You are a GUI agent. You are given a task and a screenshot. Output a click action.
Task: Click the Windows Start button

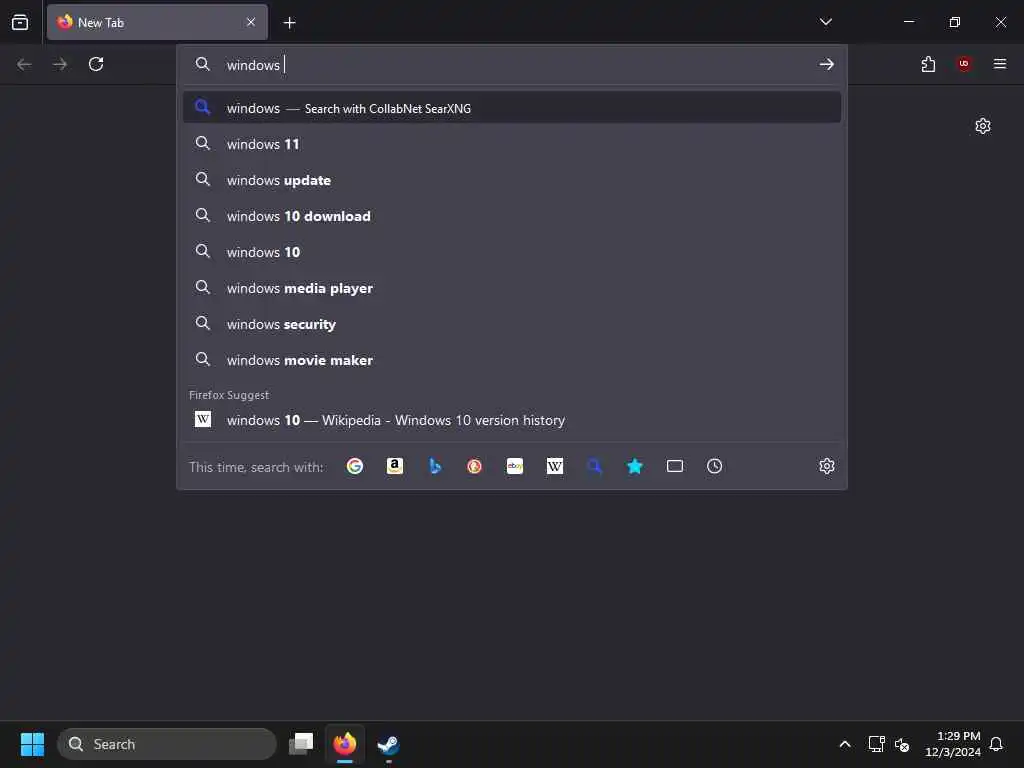(32, 744)
